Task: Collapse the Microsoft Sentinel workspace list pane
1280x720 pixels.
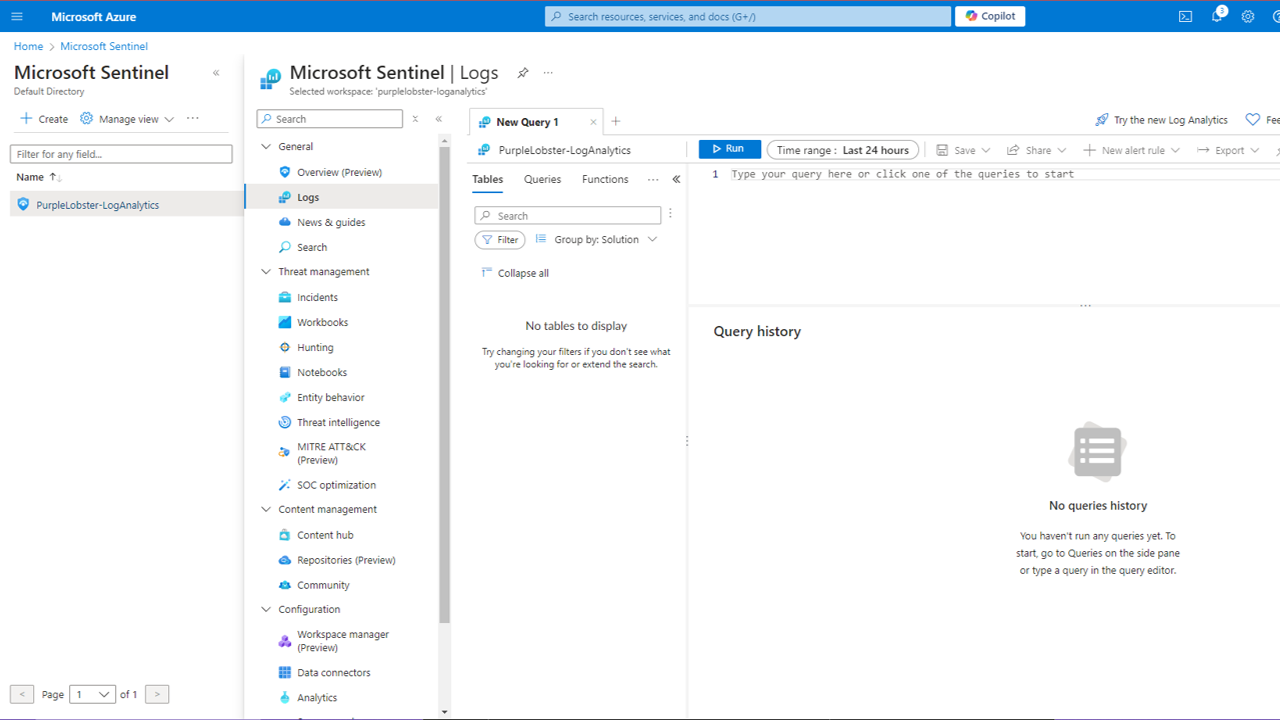Action: [216, 73]
